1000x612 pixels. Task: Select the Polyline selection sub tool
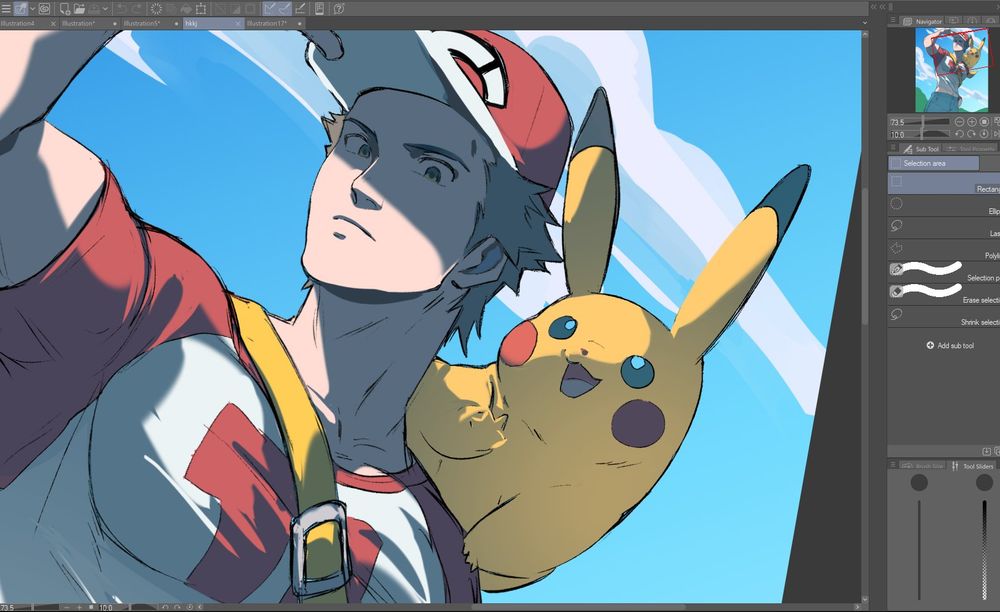(x=944, y=250)
